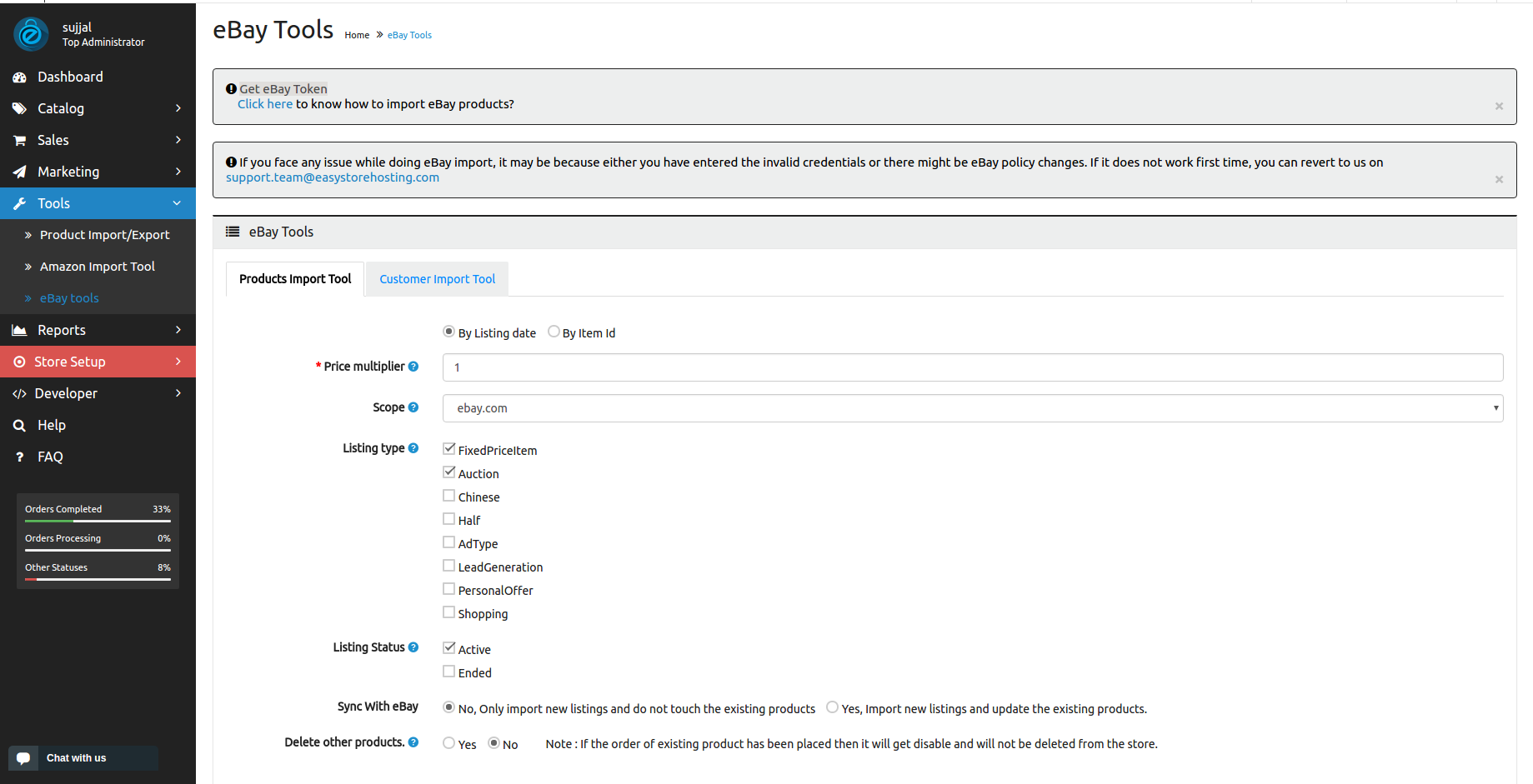Select By Item Id radio
Viewport: 1533px width, 784px height.
click(x=554, y=332)
